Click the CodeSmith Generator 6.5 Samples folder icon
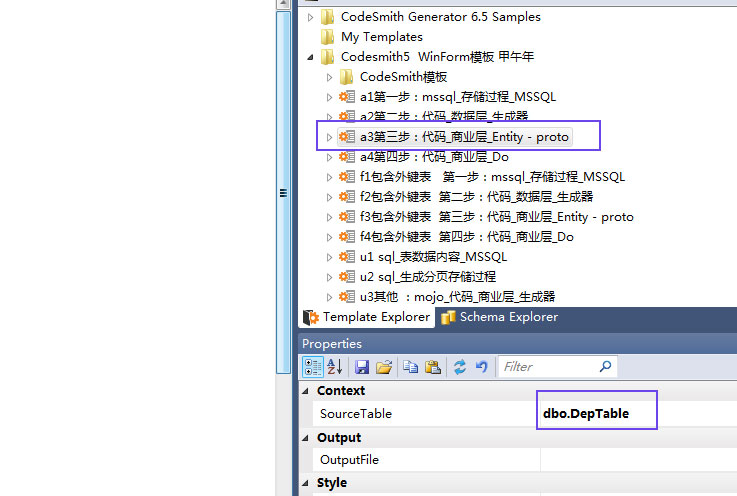The height and width of the screenshot is (496, 737). (x=328, y=17)
